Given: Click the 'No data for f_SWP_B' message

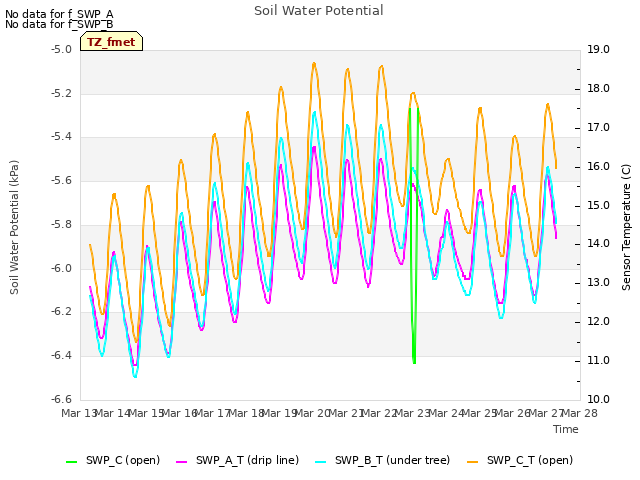Looking at the screenshot, I should tap(59, 24).
